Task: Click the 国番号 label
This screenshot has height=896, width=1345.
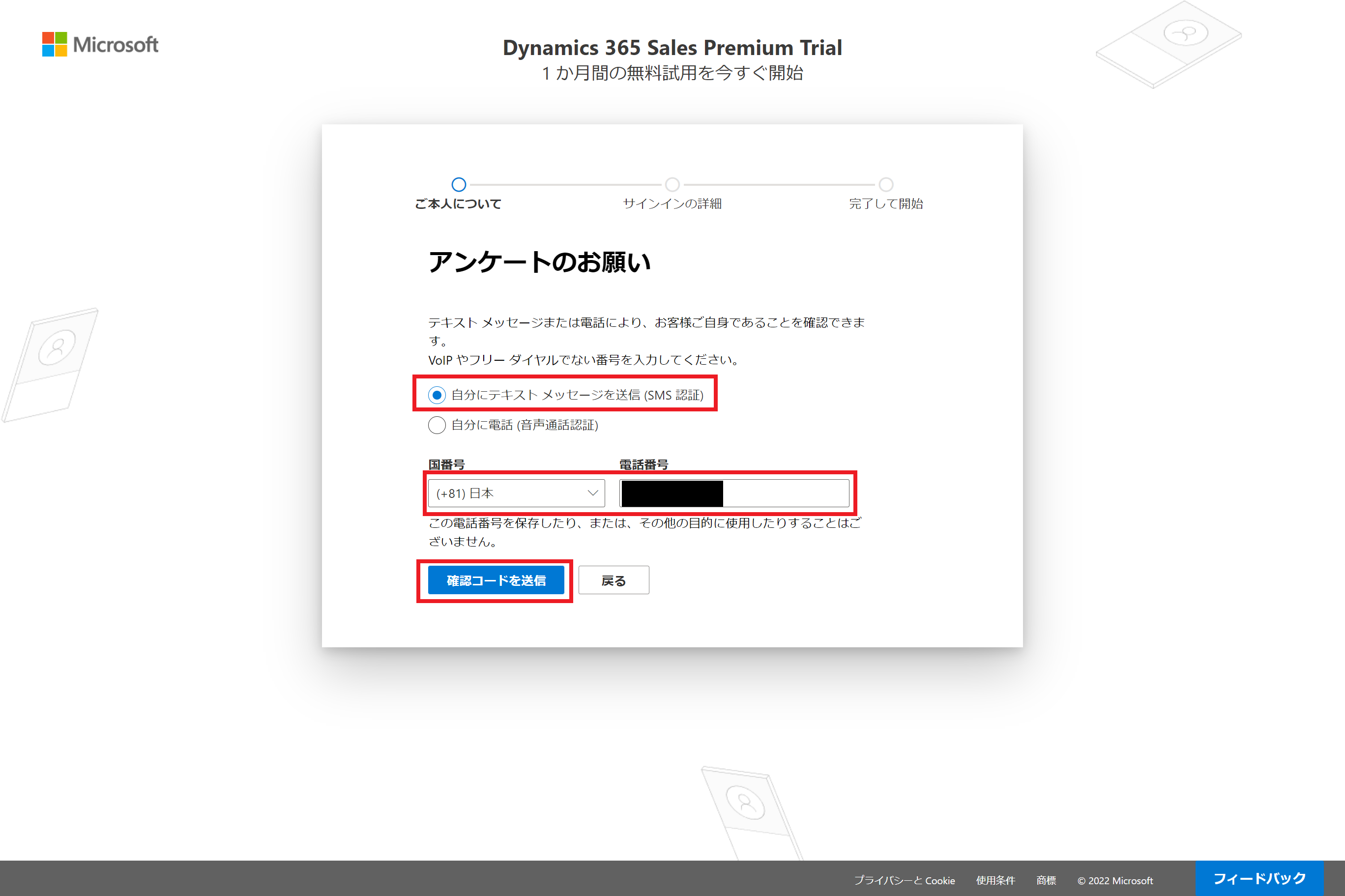Action: pos(446,464)
